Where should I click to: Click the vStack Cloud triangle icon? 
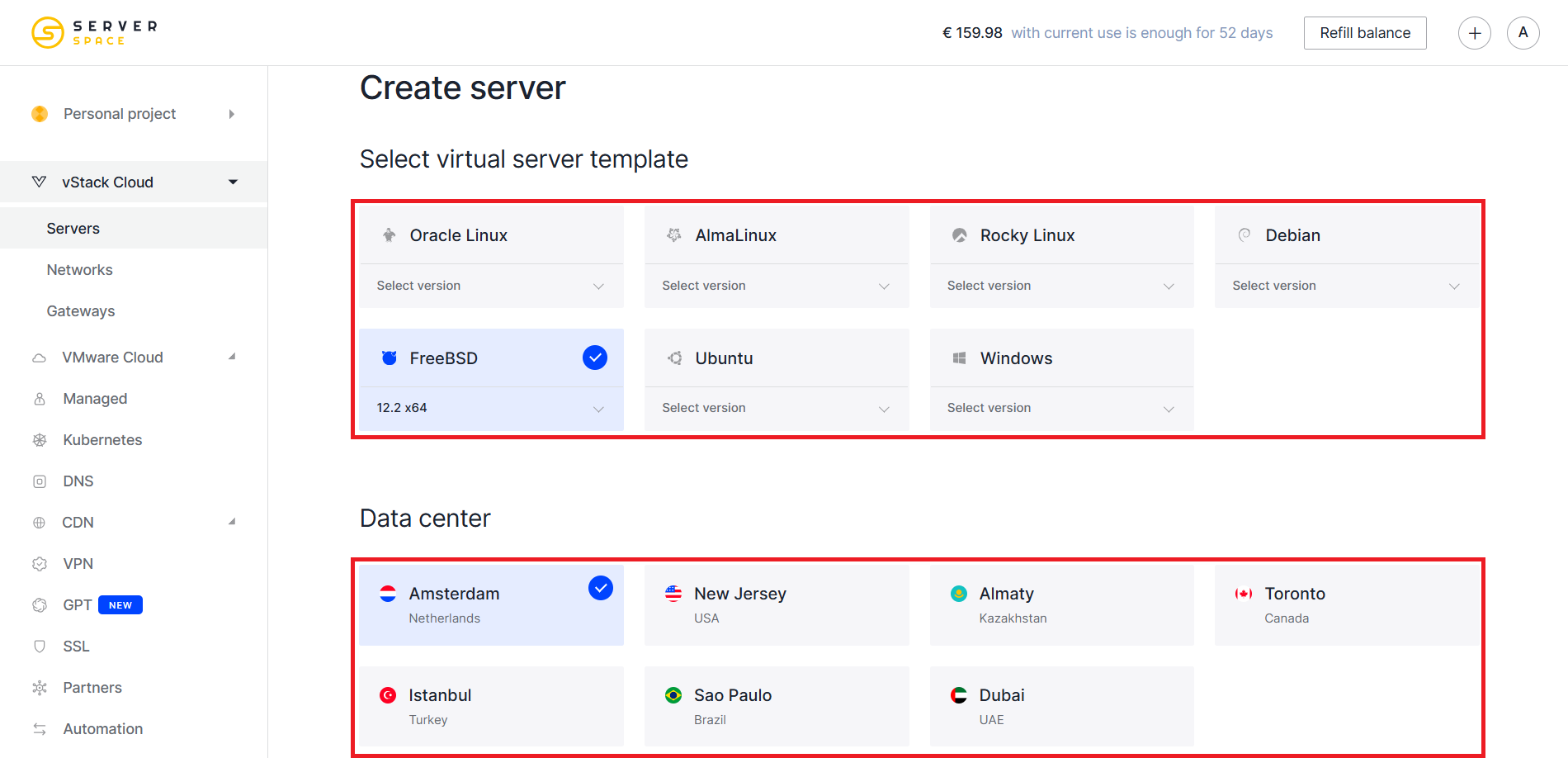(39, 182)
